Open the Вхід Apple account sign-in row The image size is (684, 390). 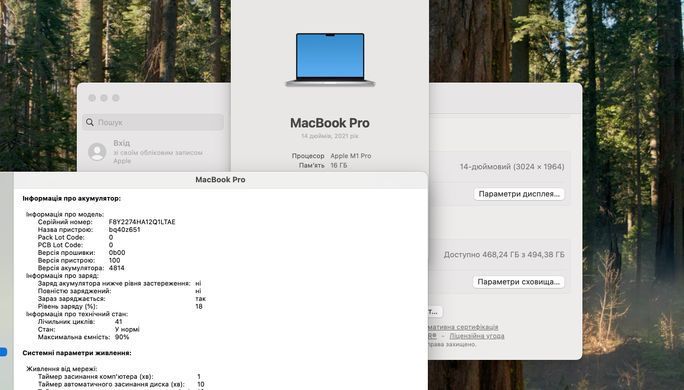pos(153,152)
